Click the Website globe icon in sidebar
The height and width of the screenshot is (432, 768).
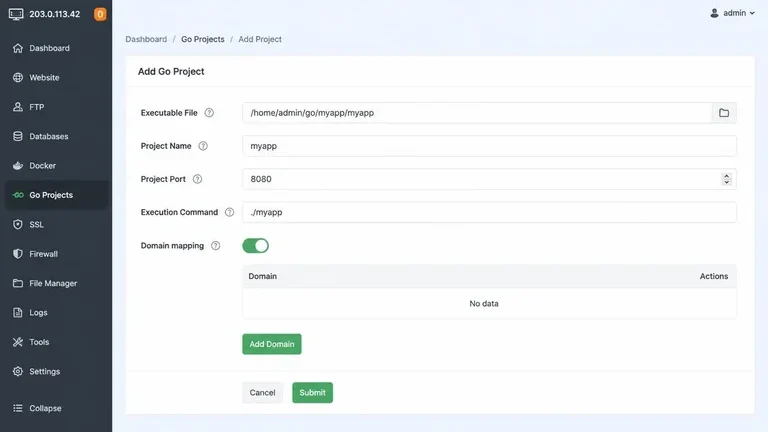(x=18, y=77)
